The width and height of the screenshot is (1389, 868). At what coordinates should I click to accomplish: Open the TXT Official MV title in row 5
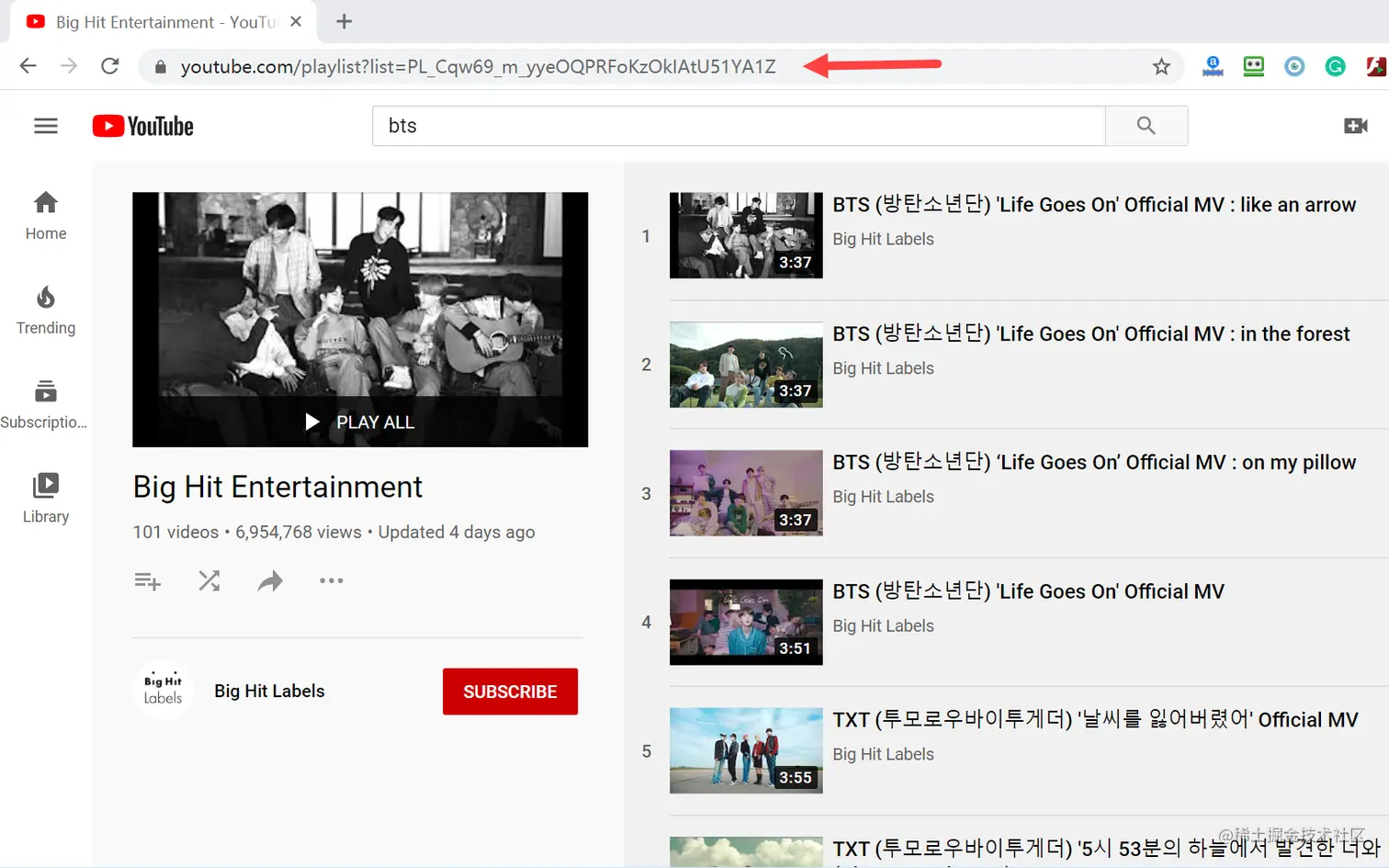pyautogui.click(x=1095, y=719)
